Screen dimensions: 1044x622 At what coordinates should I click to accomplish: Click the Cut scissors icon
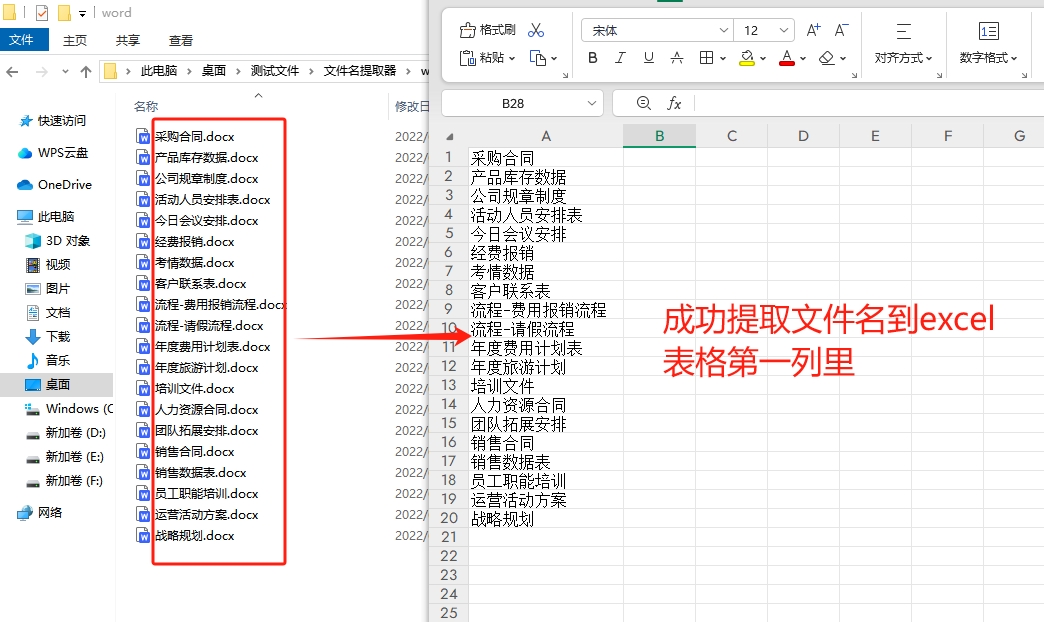(x=536, y=30)
